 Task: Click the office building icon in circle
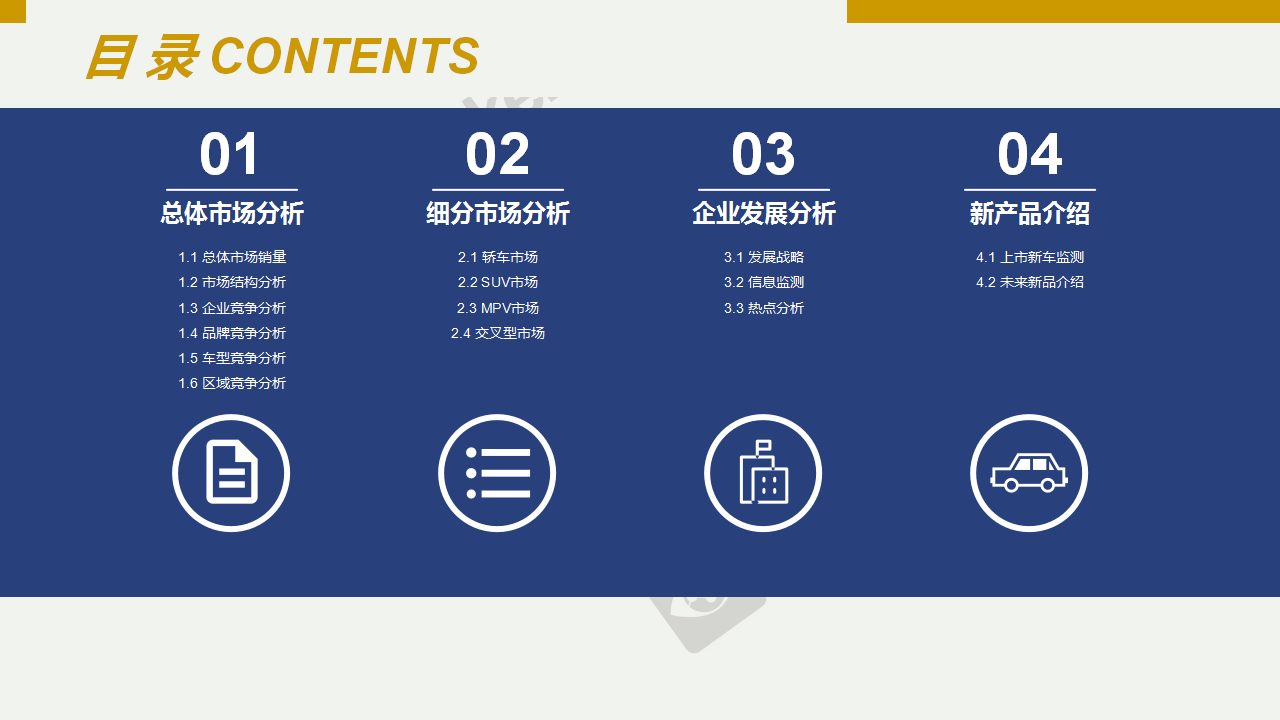point(763,472)
